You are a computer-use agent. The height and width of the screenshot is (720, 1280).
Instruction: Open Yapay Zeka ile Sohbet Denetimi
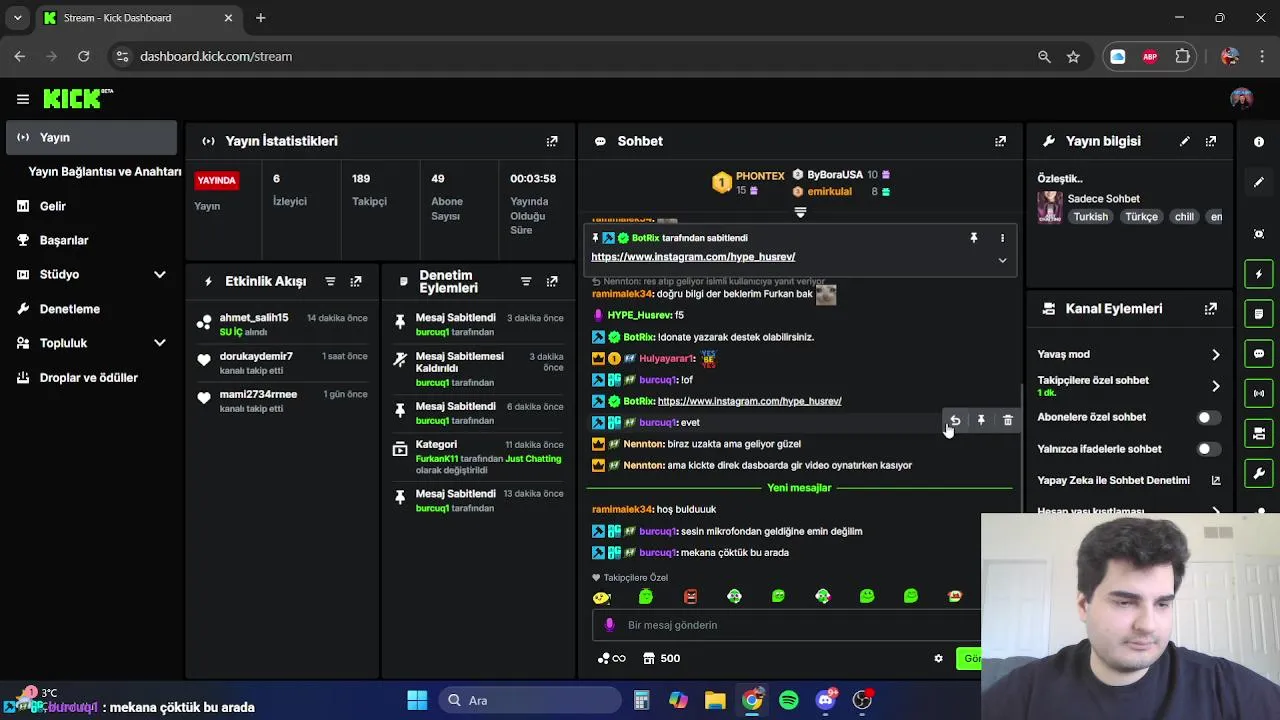[x=1129, y=480]
